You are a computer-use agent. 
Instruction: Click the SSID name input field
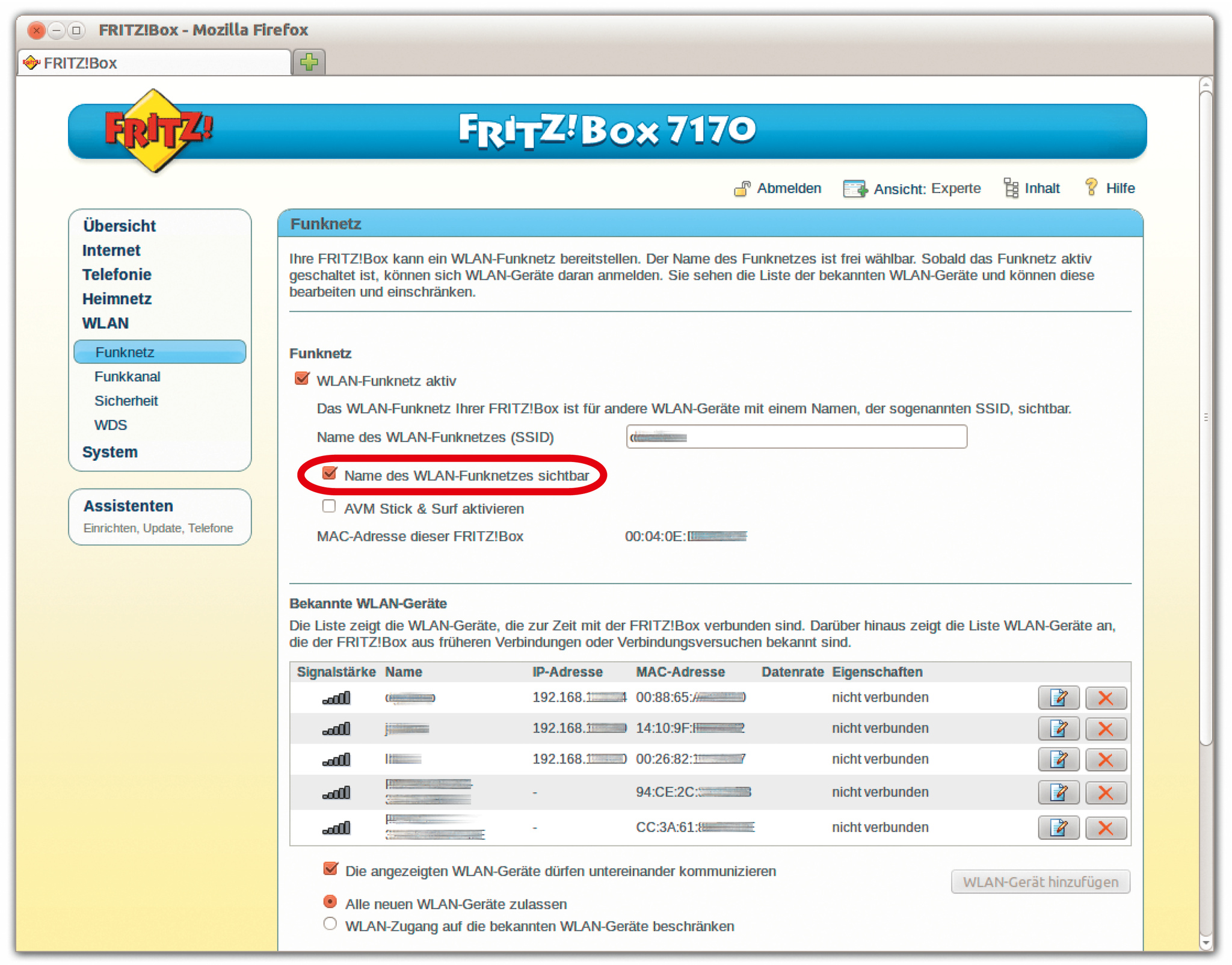coord(796,437)
